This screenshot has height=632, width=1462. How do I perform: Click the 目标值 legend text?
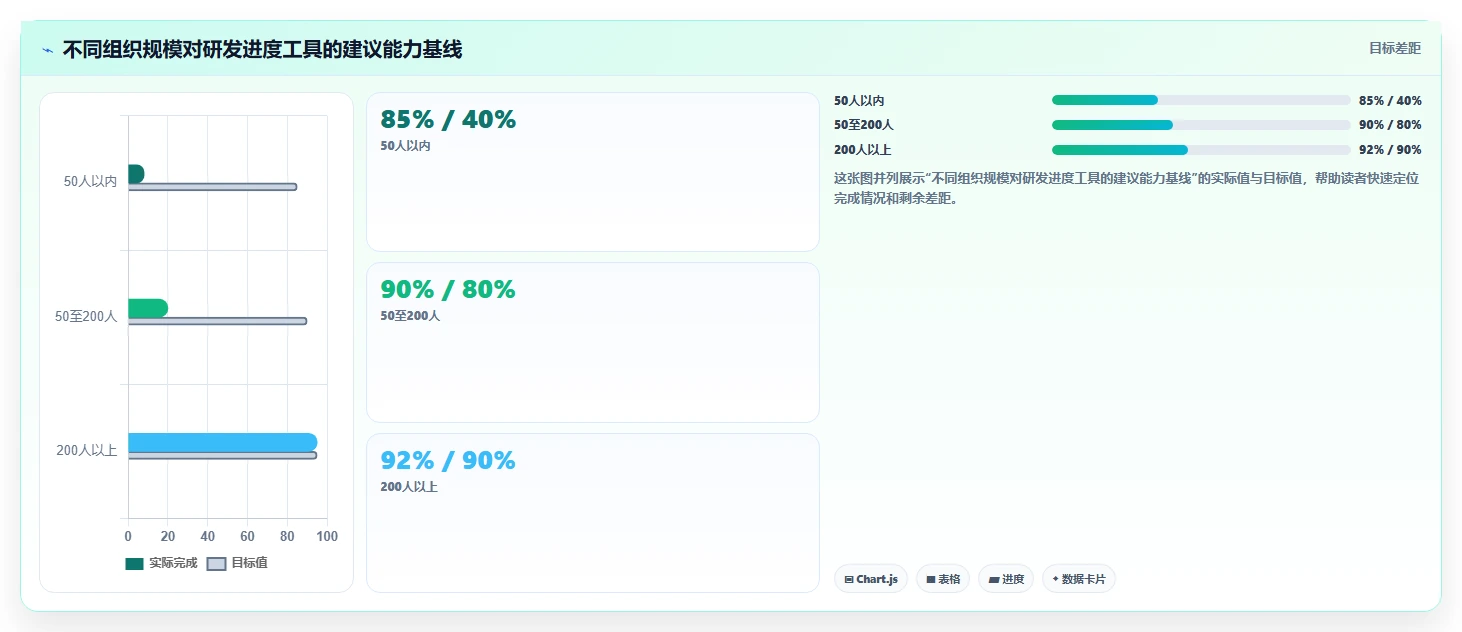[249, 563]
